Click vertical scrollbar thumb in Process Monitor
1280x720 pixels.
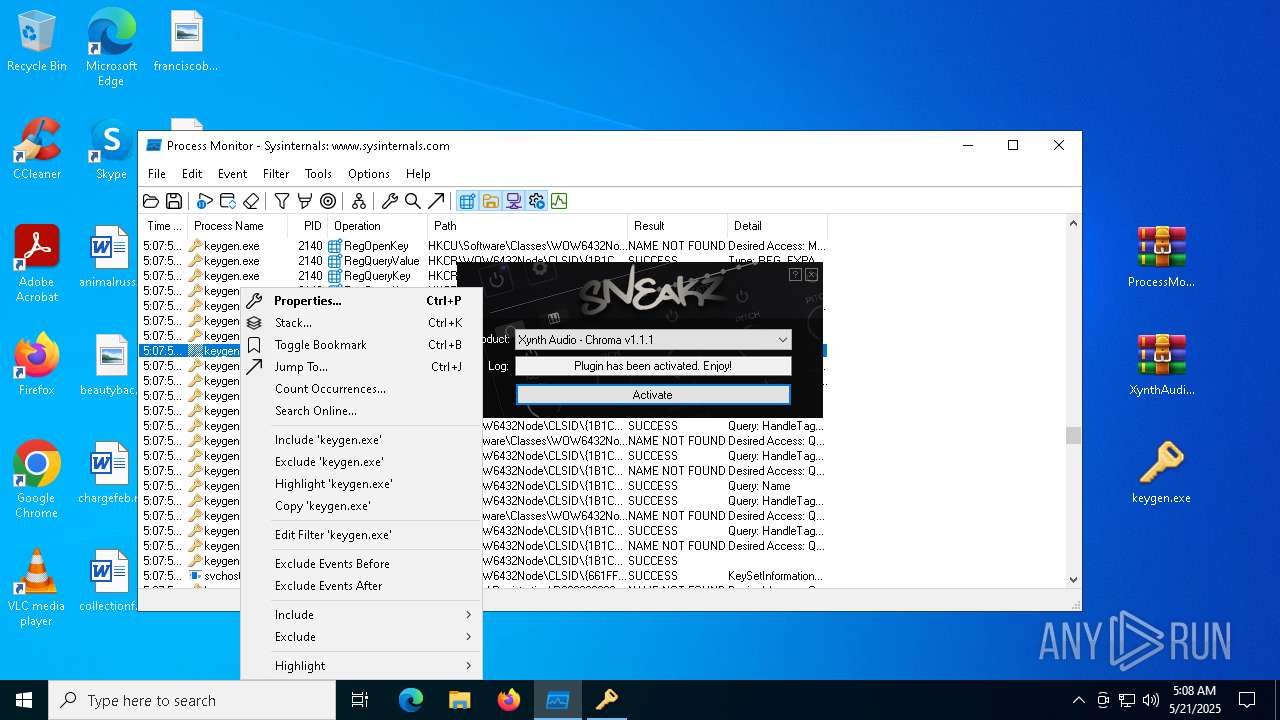(1073, 436)
